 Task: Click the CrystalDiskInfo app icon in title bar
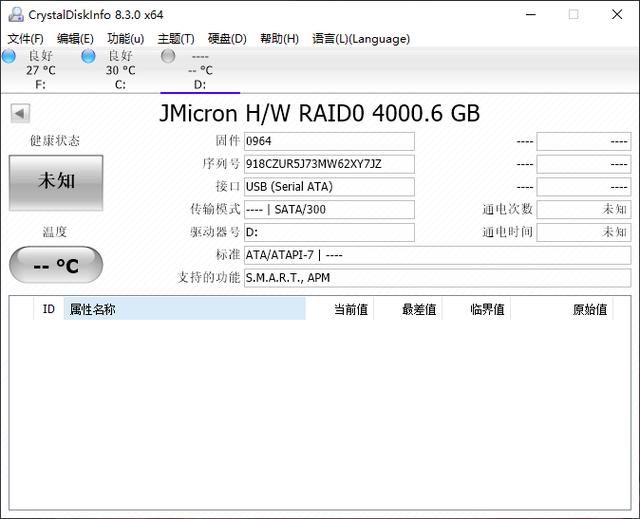pyautogui.click(x=16, y=15)
